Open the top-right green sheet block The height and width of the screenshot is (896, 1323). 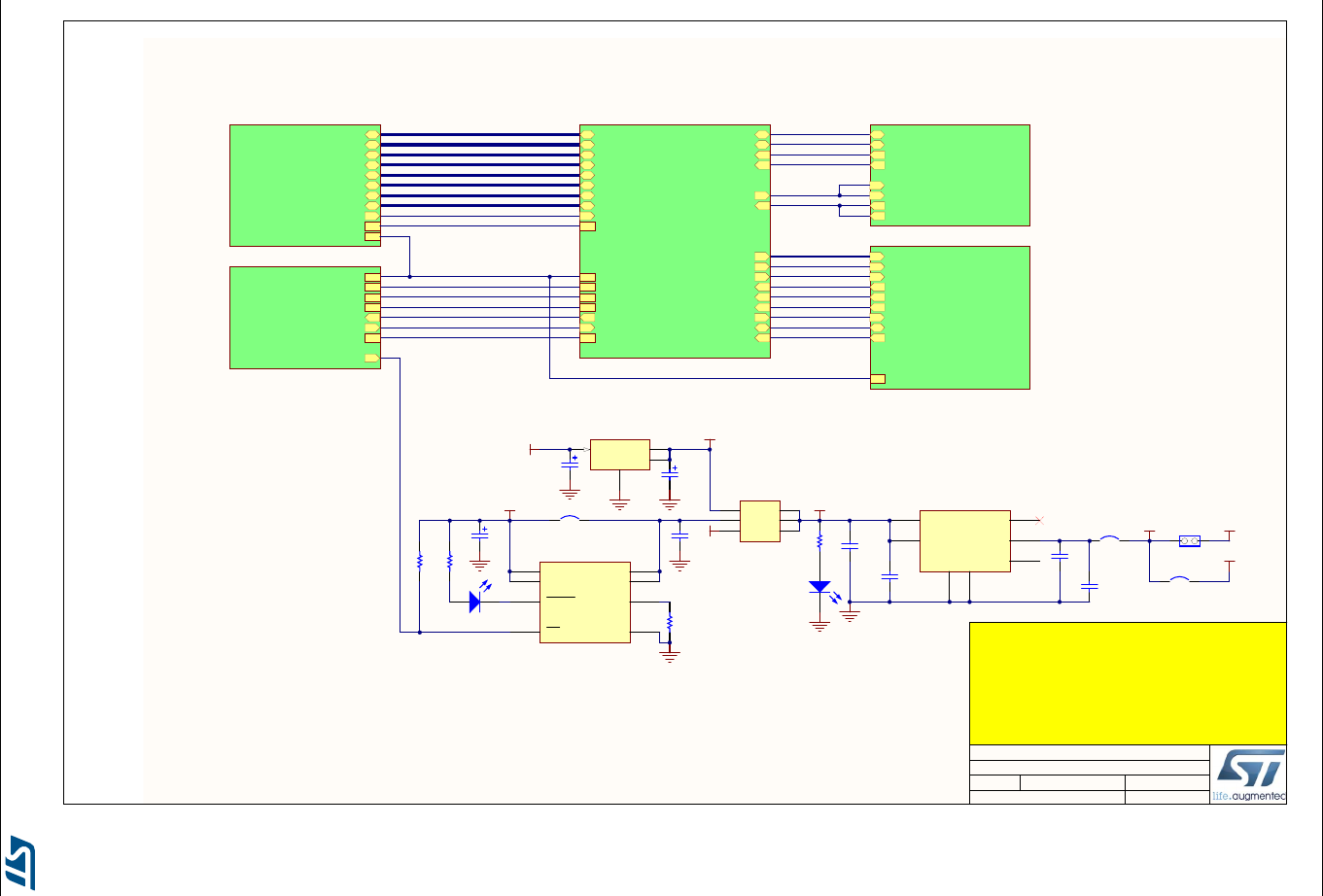(950, 175)
